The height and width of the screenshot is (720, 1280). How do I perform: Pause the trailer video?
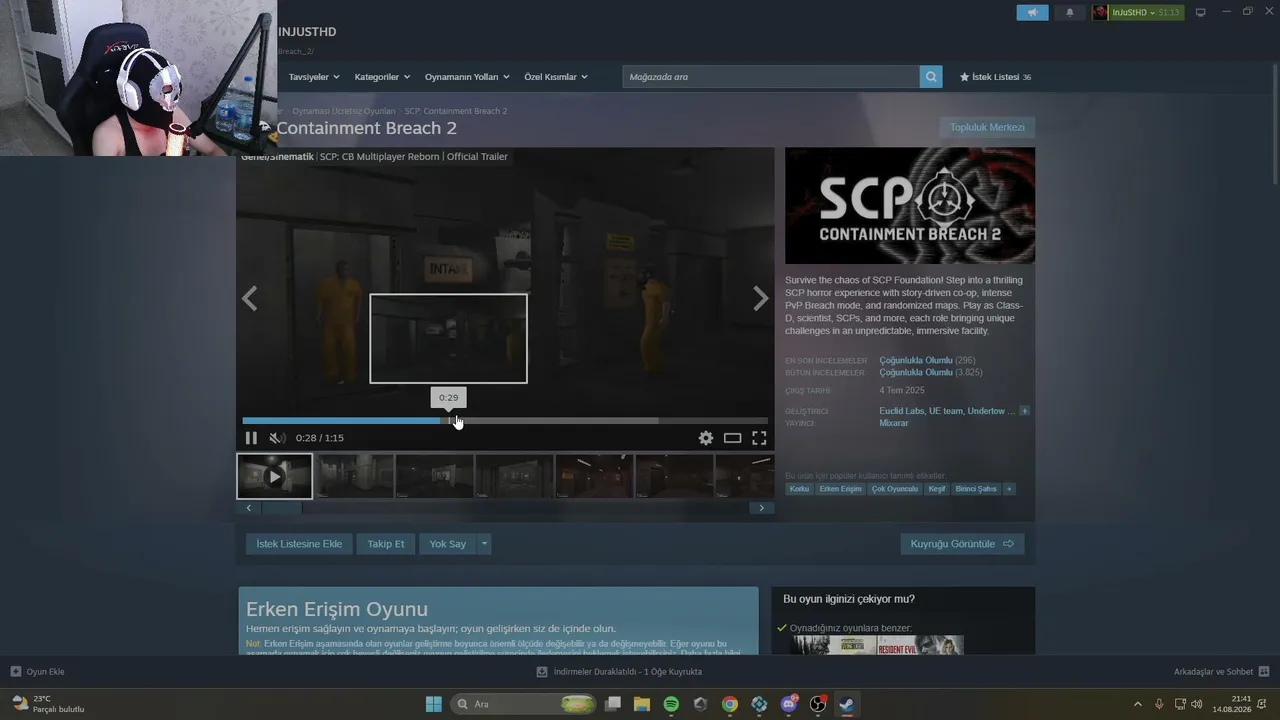(x=251, y=438)
